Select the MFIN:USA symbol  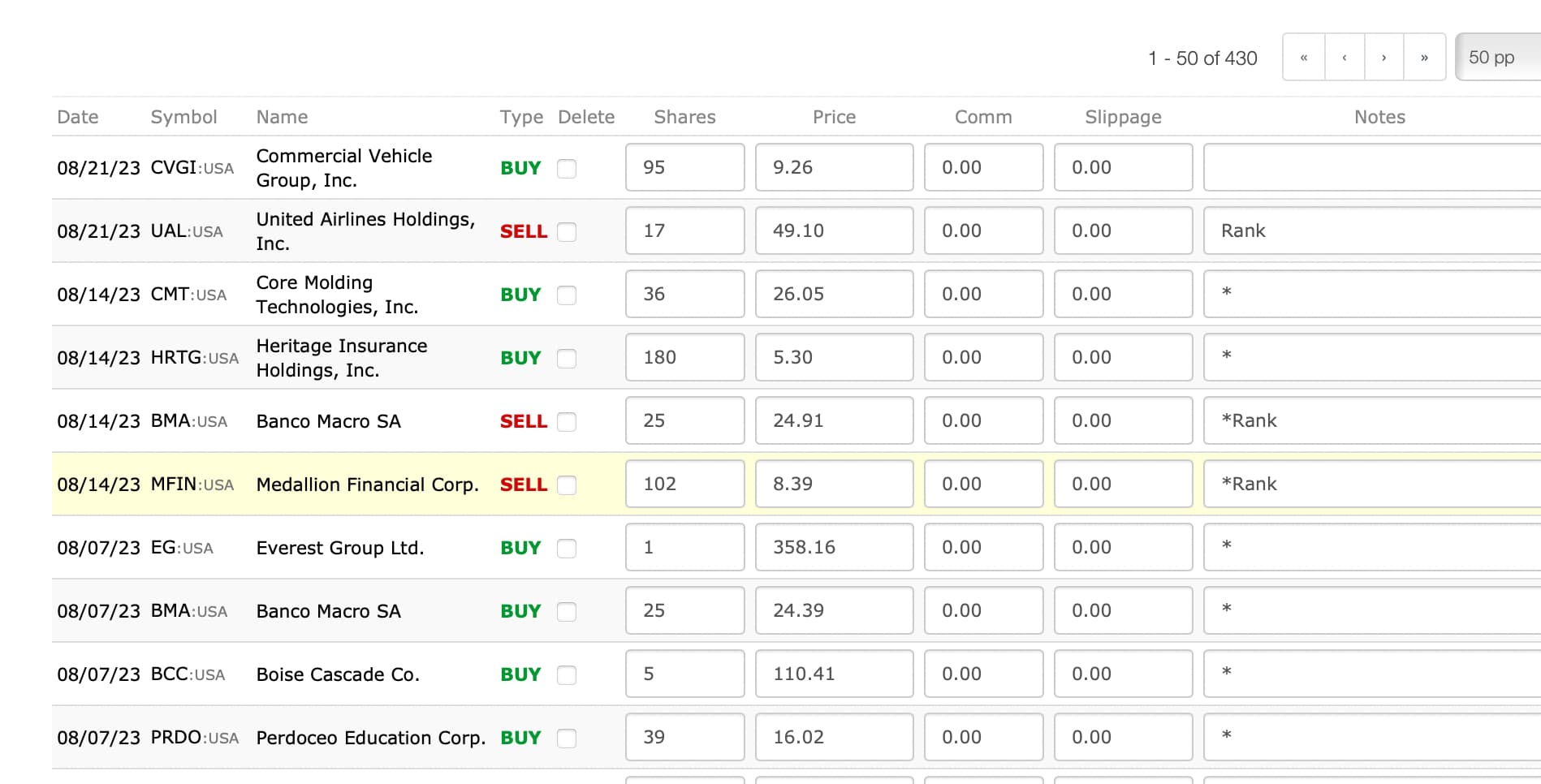tap(192, 485)
